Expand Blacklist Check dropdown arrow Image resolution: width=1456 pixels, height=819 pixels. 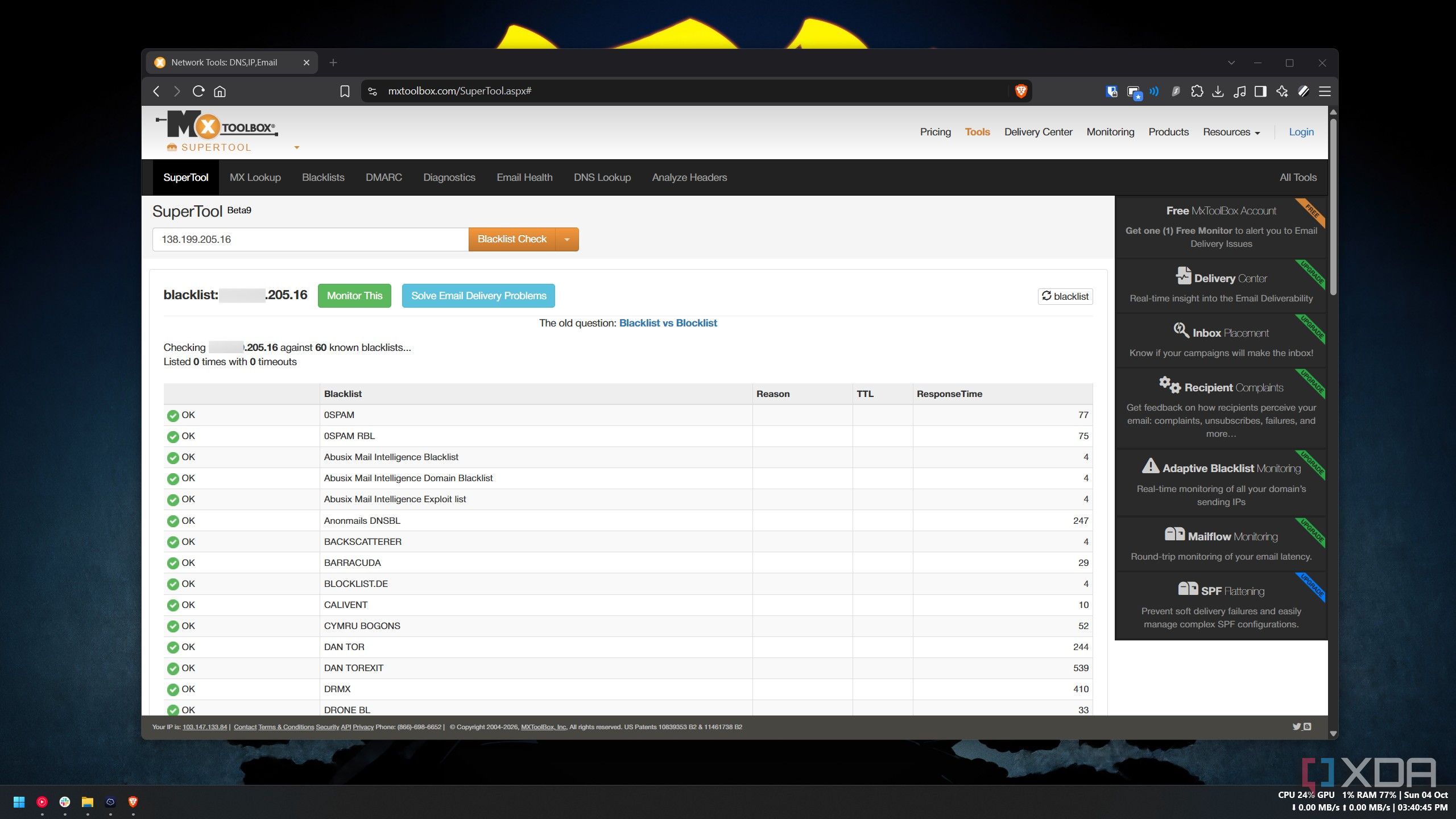pos(567,239)
